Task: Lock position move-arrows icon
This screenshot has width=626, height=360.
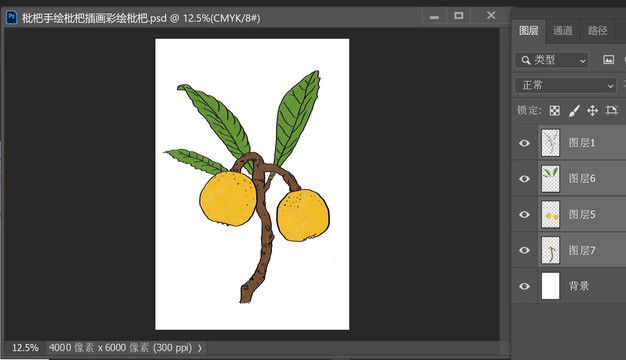Action: [592, 111]
